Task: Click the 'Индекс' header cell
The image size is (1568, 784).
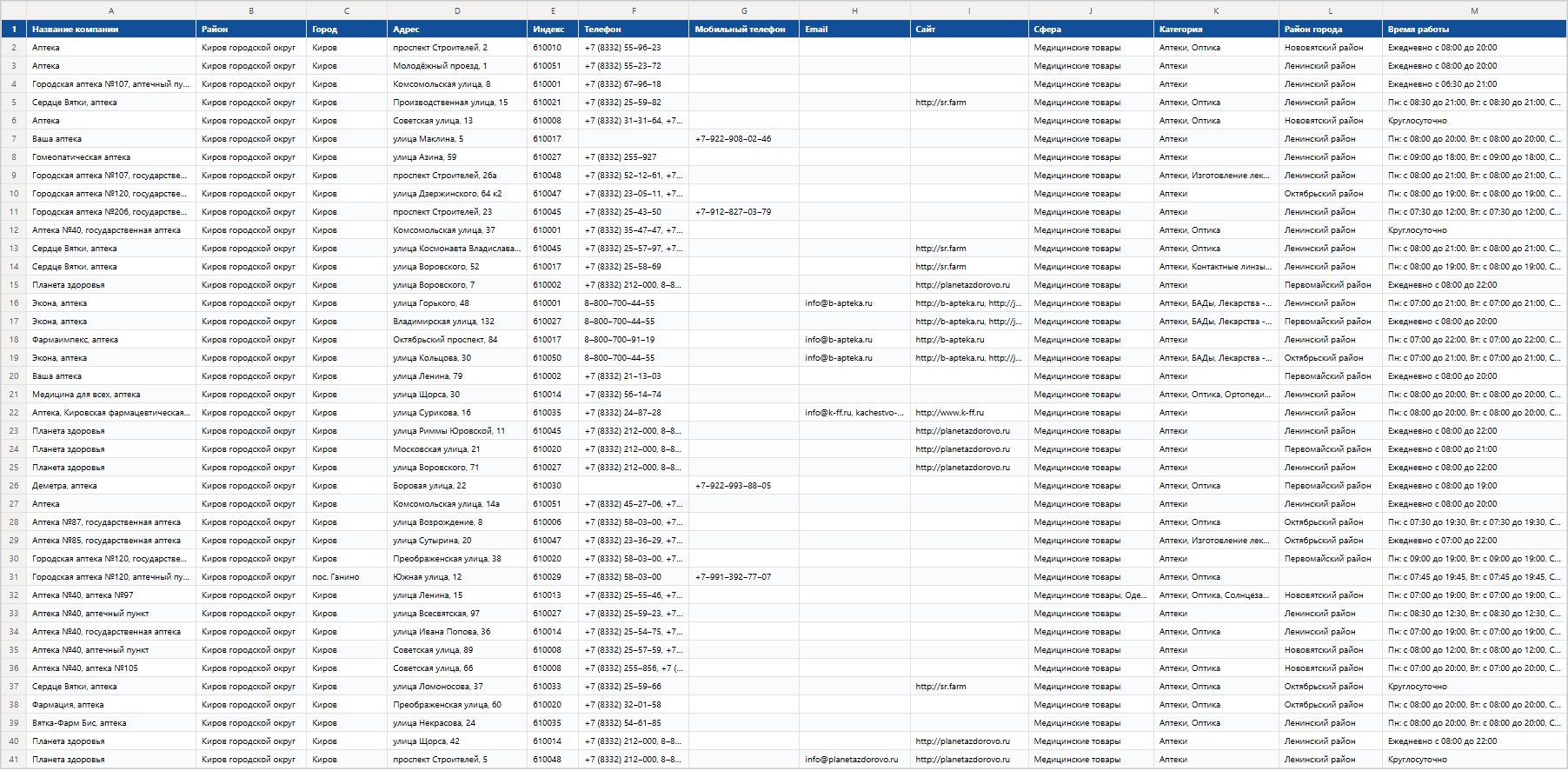Action: [553, 29]
